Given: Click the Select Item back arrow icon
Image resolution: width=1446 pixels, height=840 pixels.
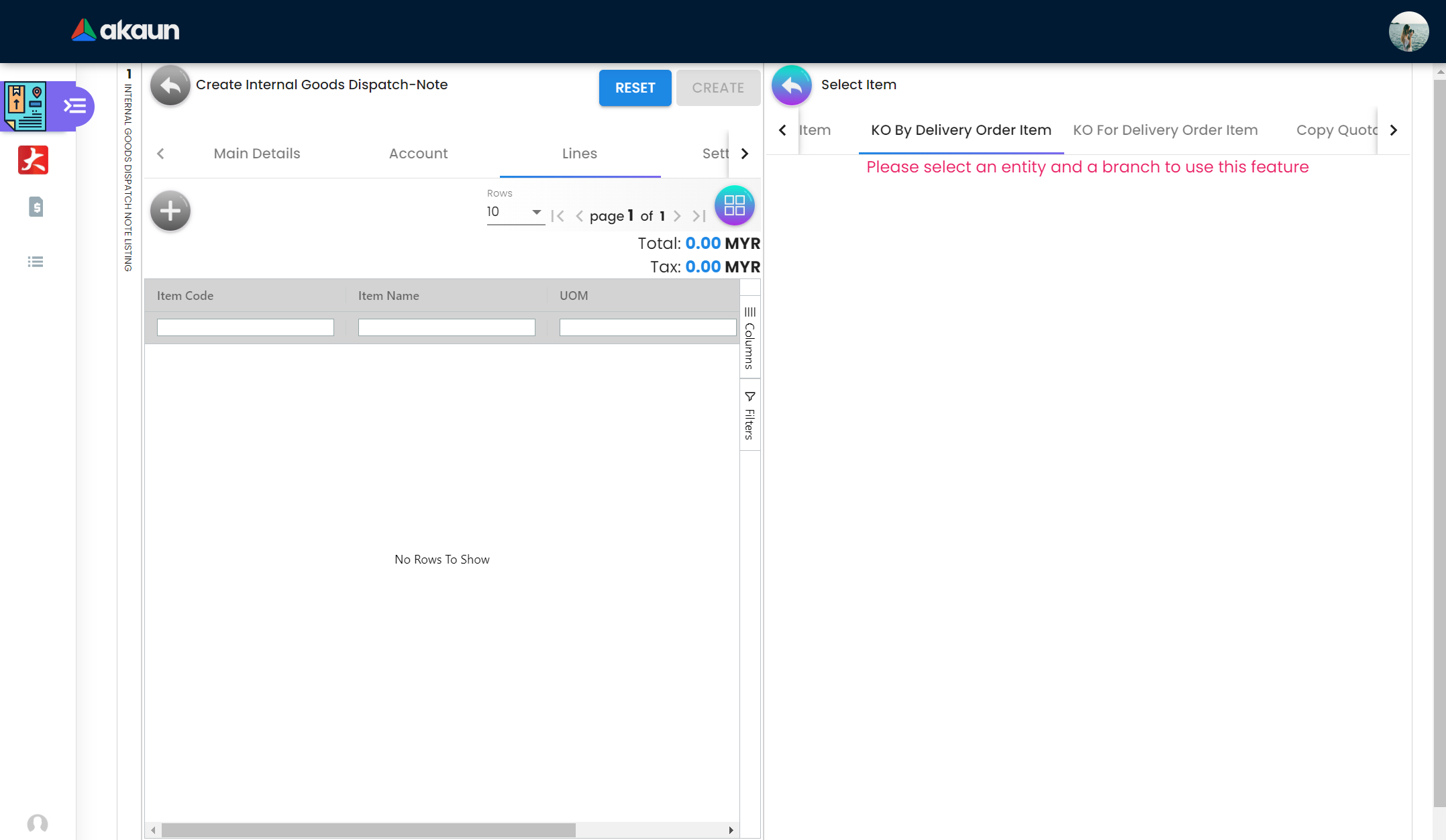Looking at the screenshot, I should click(791, 86).
